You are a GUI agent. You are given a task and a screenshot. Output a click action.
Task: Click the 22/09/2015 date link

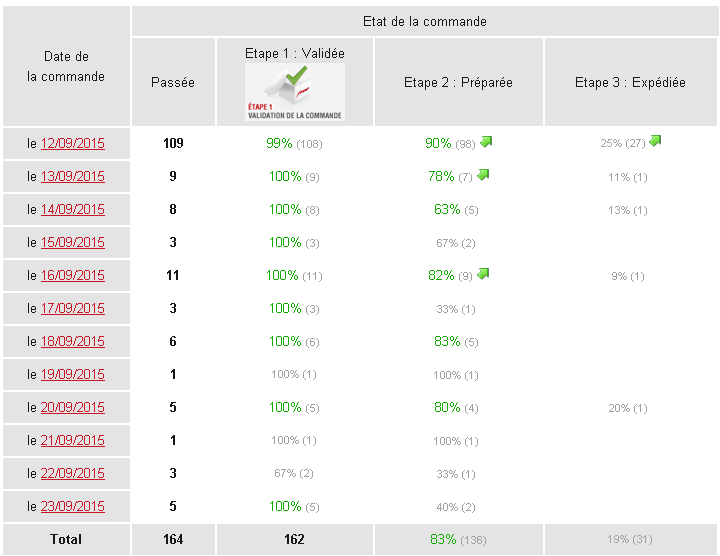[x=72, y=474]
